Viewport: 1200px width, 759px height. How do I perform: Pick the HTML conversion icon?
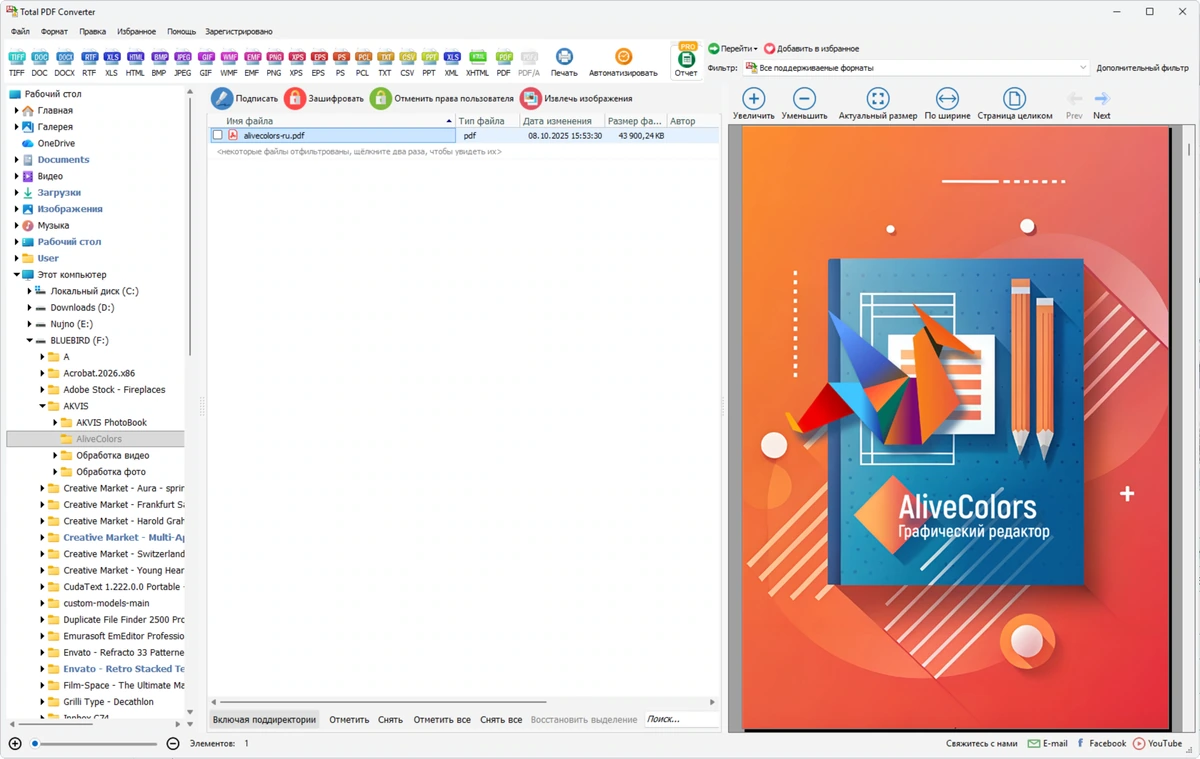(135, 64)
